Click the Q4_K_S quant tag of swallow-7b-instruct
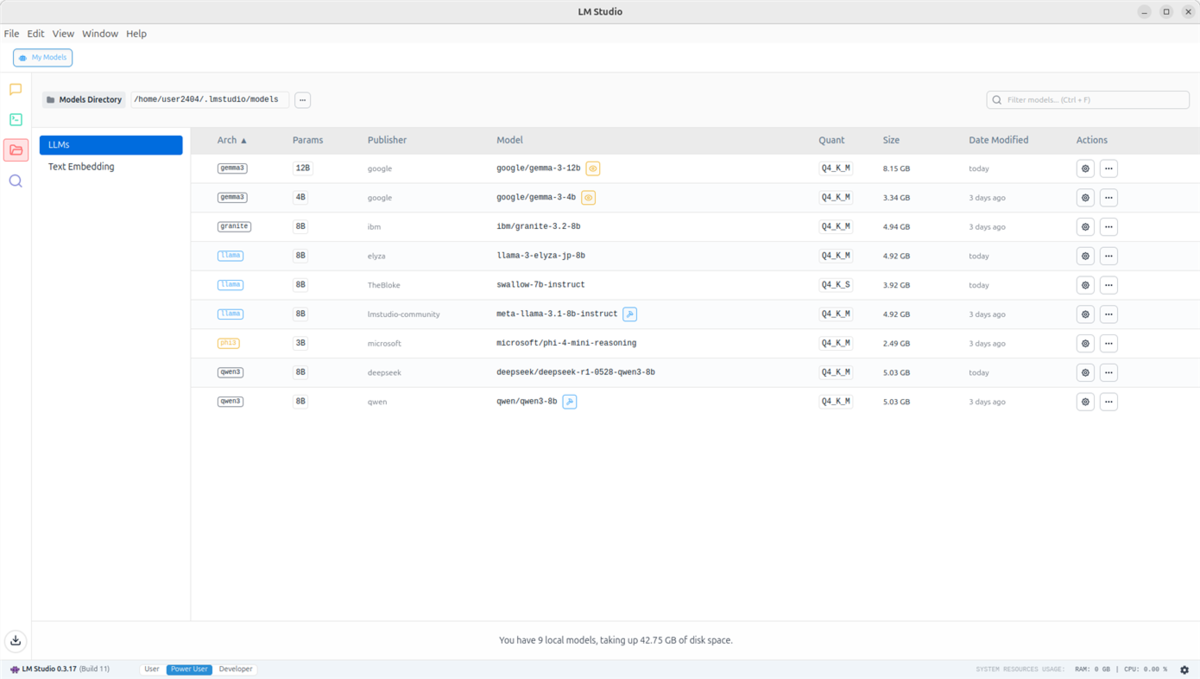This screenshot has height=679, width=1200. pos(836,285)
